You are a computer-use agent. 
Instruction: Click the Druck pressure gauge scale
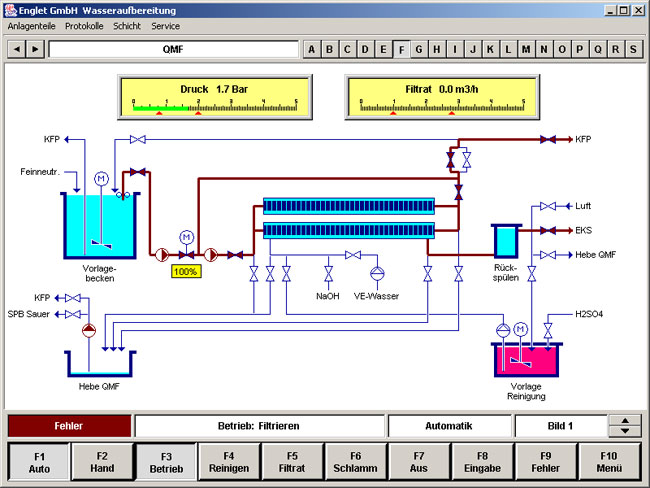[x=208, y=104]
